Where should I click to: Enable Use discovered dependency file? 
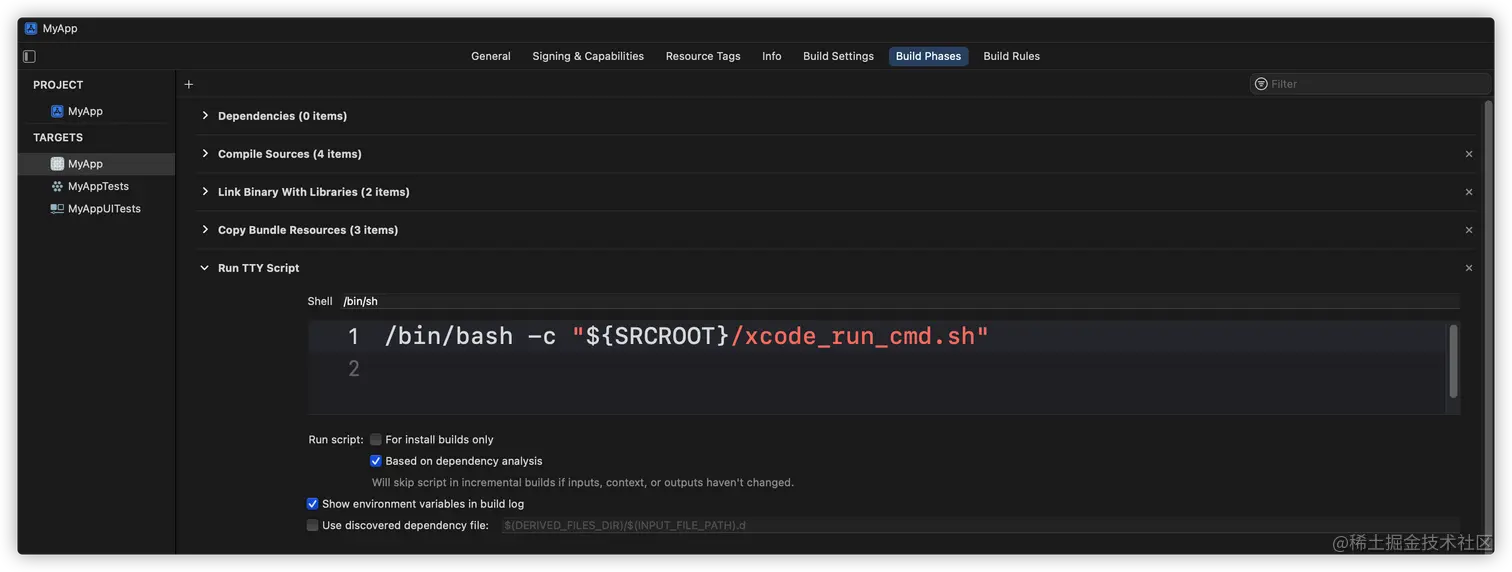point(313,525)
